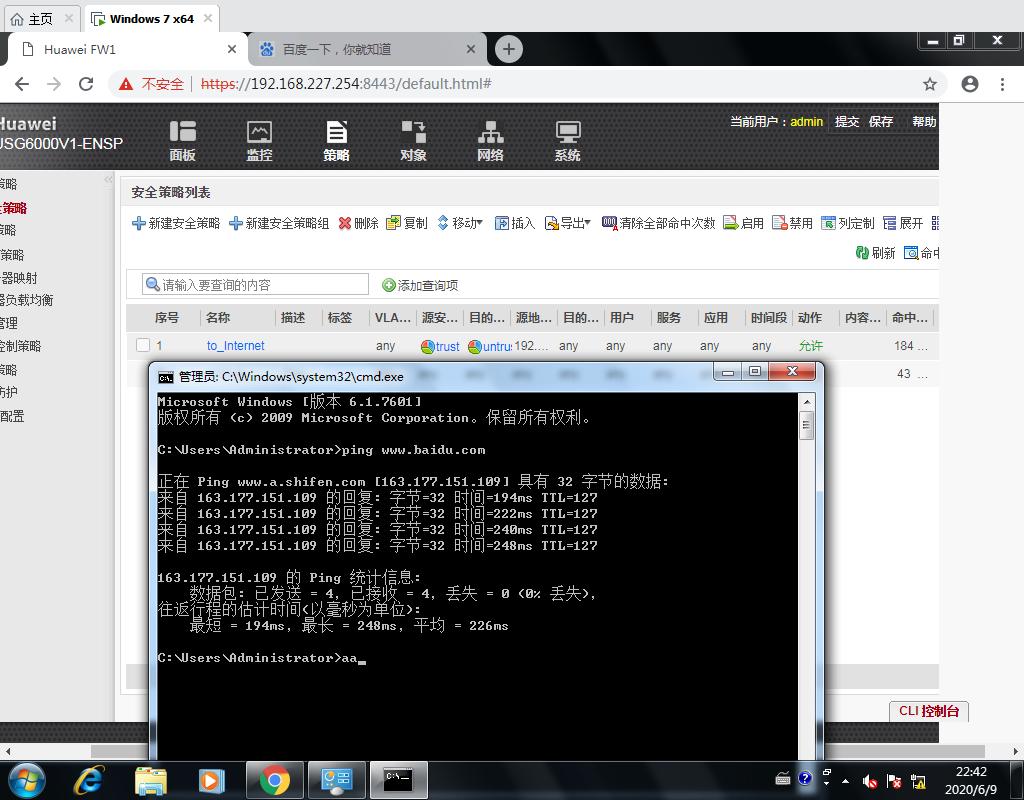Launch Internet Explorer from taskbar
This screenshot has height=800, width=1024.
point(89,780)
